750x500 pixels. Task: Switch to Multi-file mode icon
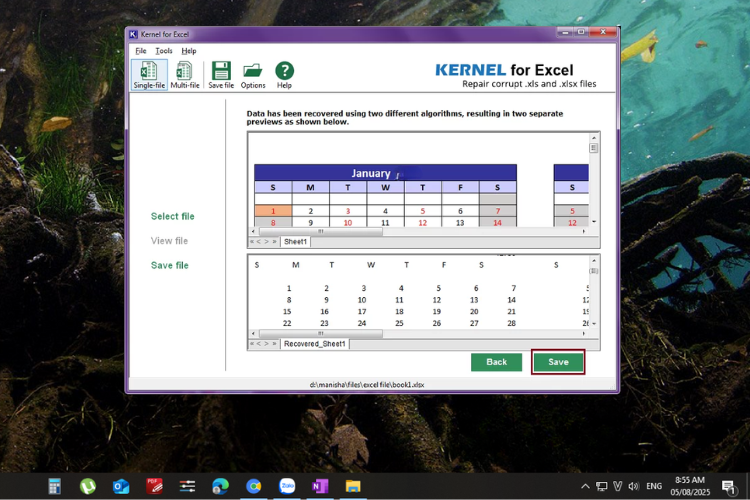coord(185,75)
